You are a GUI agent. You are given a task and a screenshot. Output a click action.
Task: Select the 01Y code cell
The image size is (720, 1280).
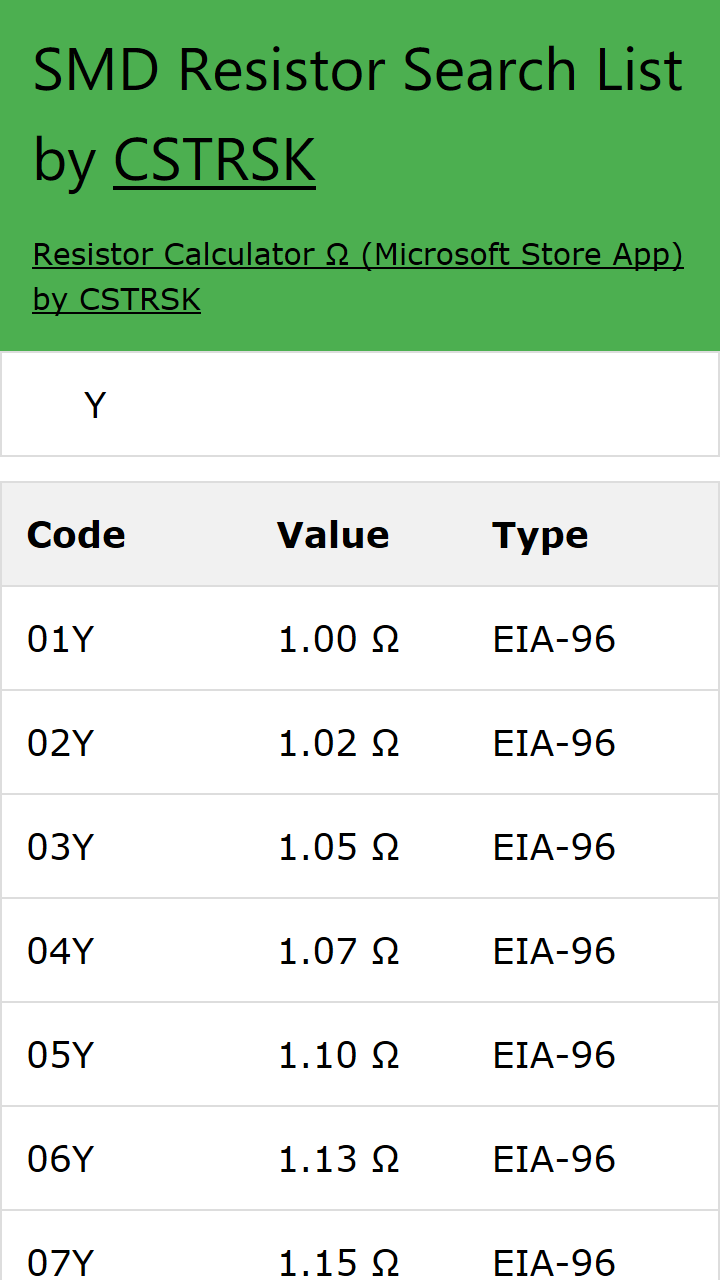pyautogui.click(x=60, y=639)
